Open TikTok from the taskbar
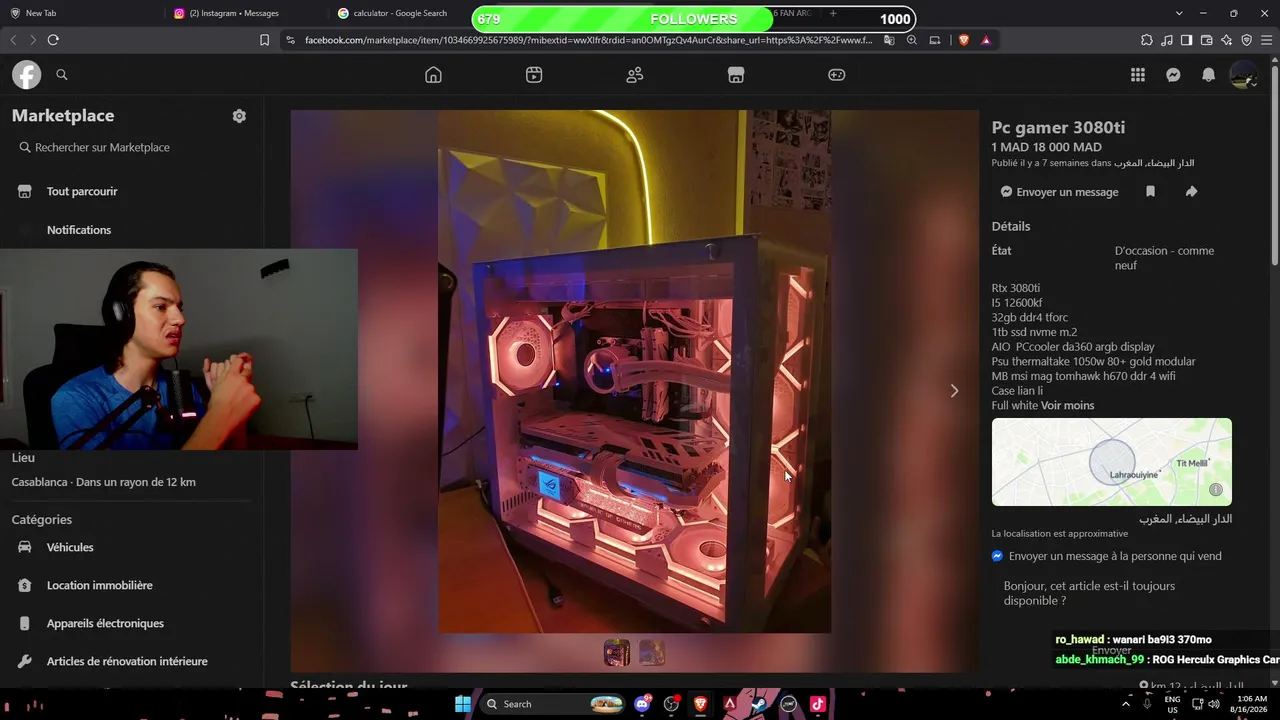Viewport: 1280px width, 720px height. click(x=817, y=704)
